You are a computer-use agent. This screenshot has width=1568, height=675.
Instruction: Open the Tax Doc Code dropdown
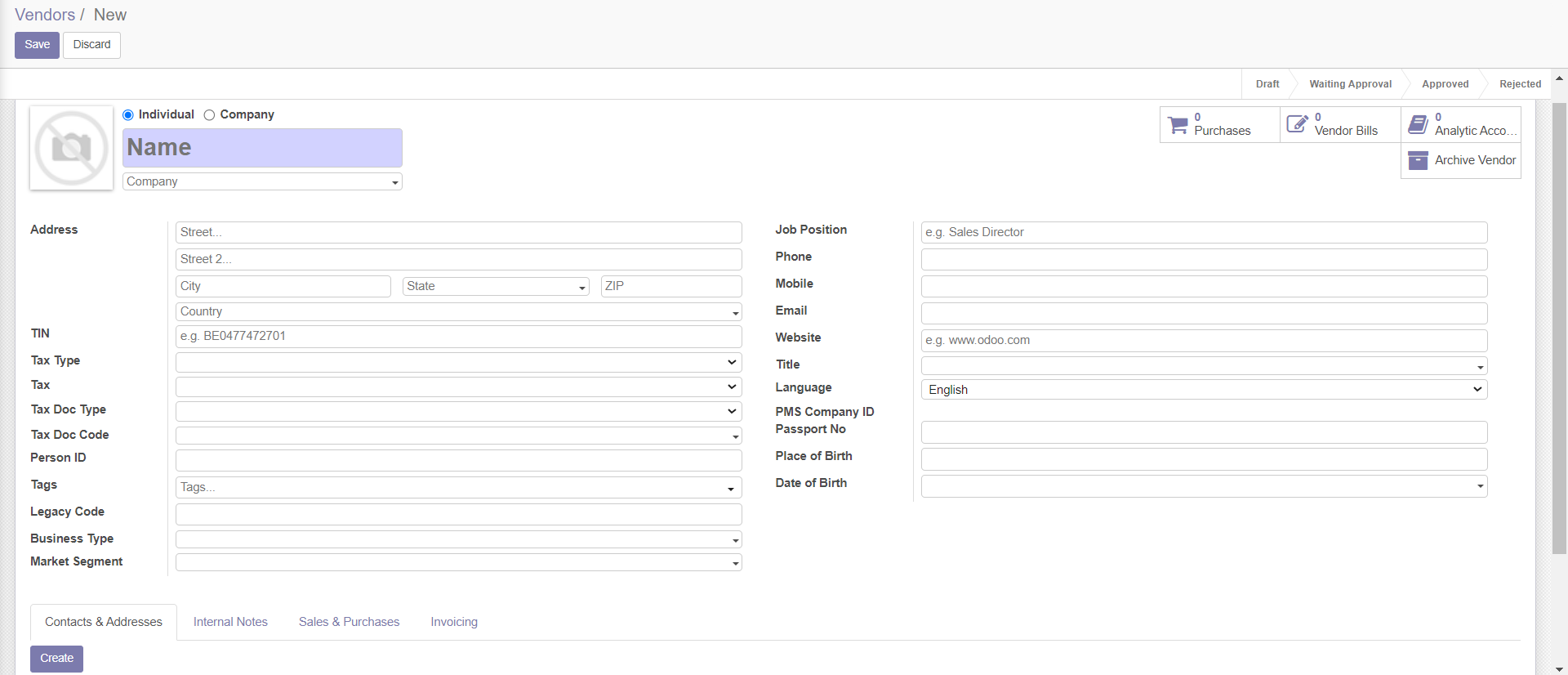pos(458,436)
